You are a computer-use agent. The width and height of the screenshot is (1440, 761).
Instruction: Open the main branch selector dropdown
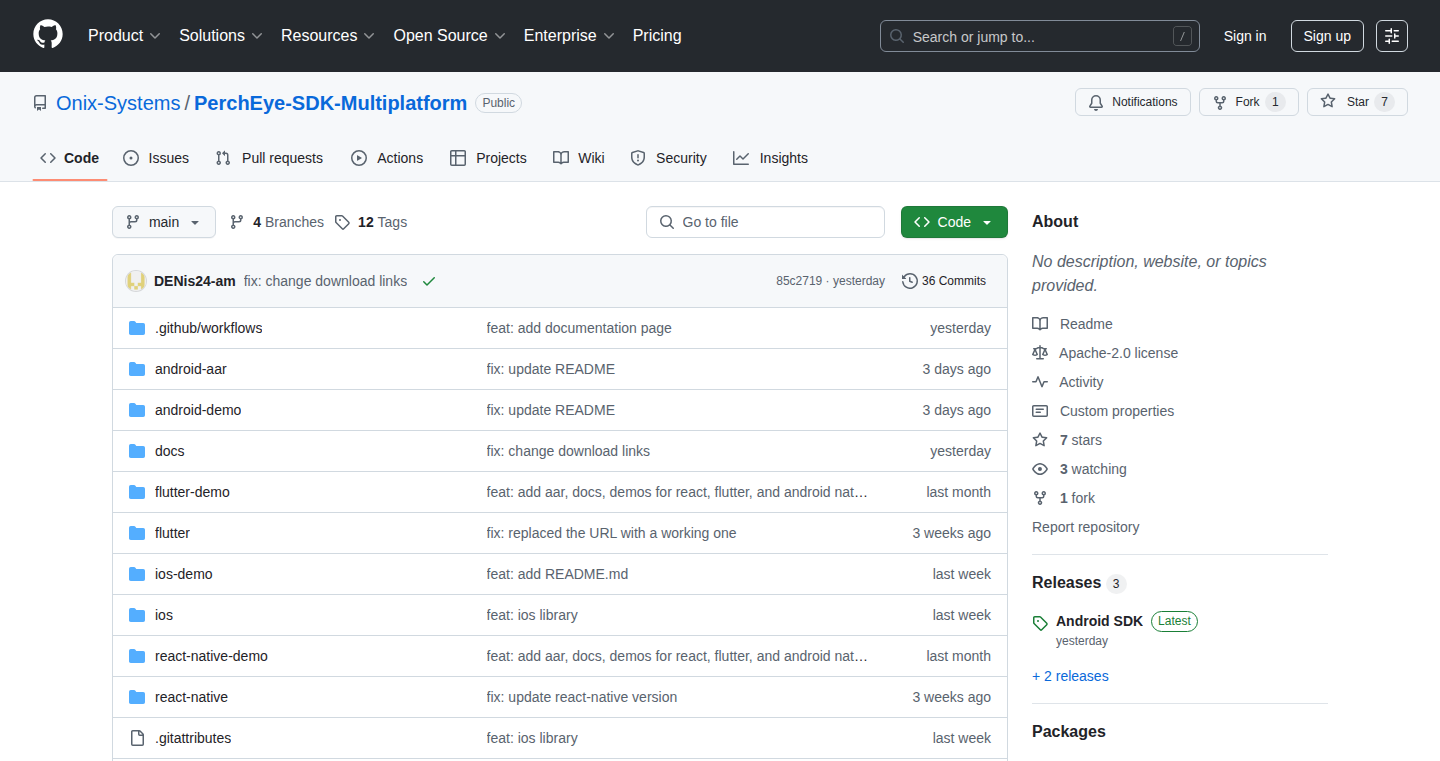tap(164, 222)
